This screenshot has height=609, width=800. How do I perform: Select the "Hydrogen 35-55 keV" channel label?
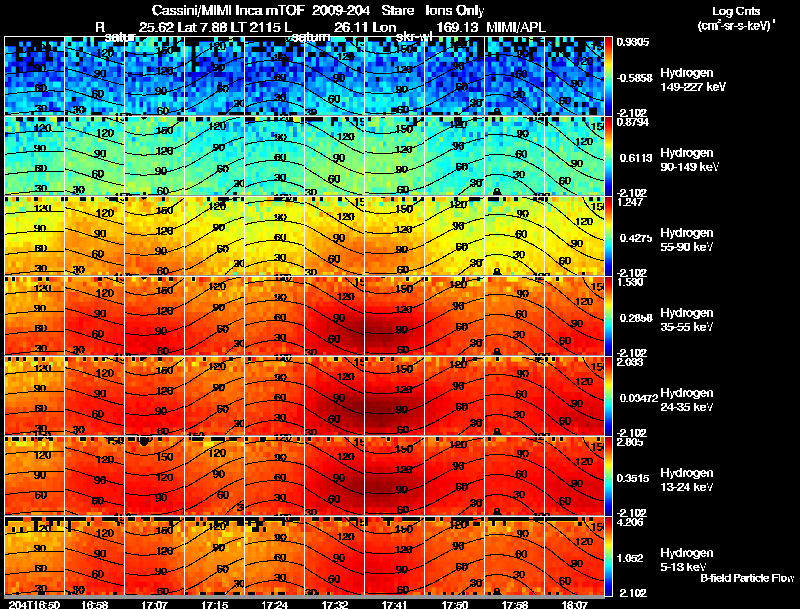pos(687,319)
